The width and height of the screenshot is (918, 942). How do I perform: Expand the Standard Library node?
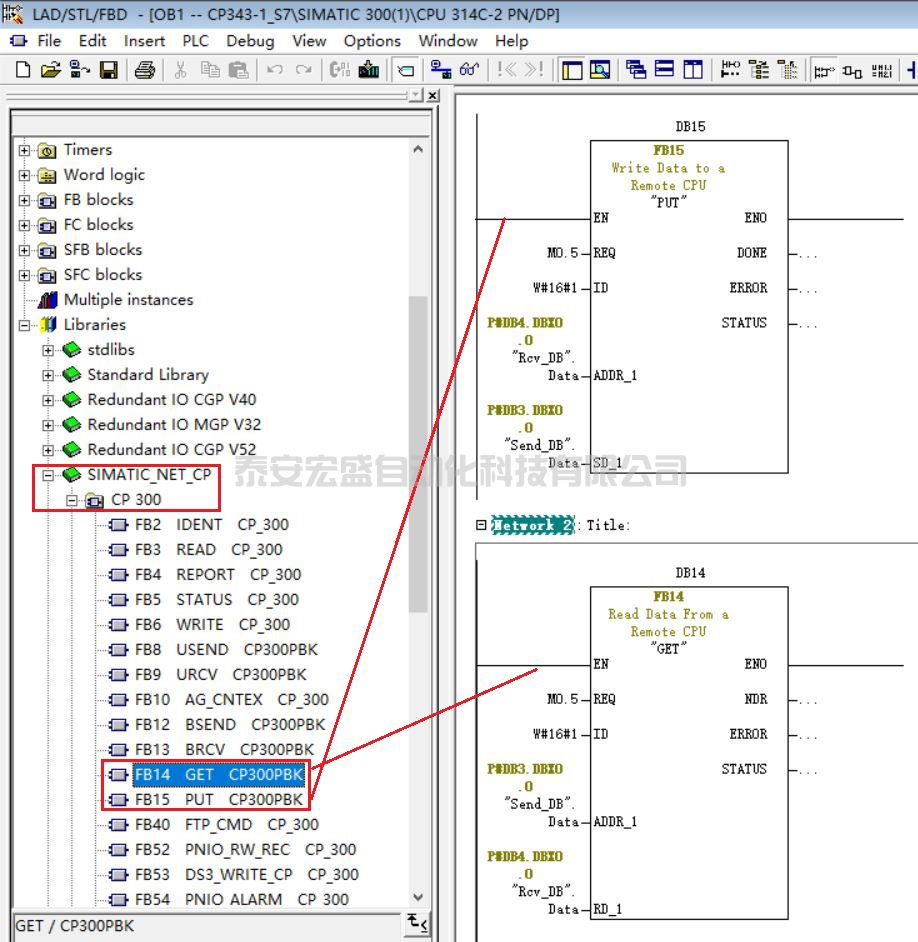pos(48,375)
